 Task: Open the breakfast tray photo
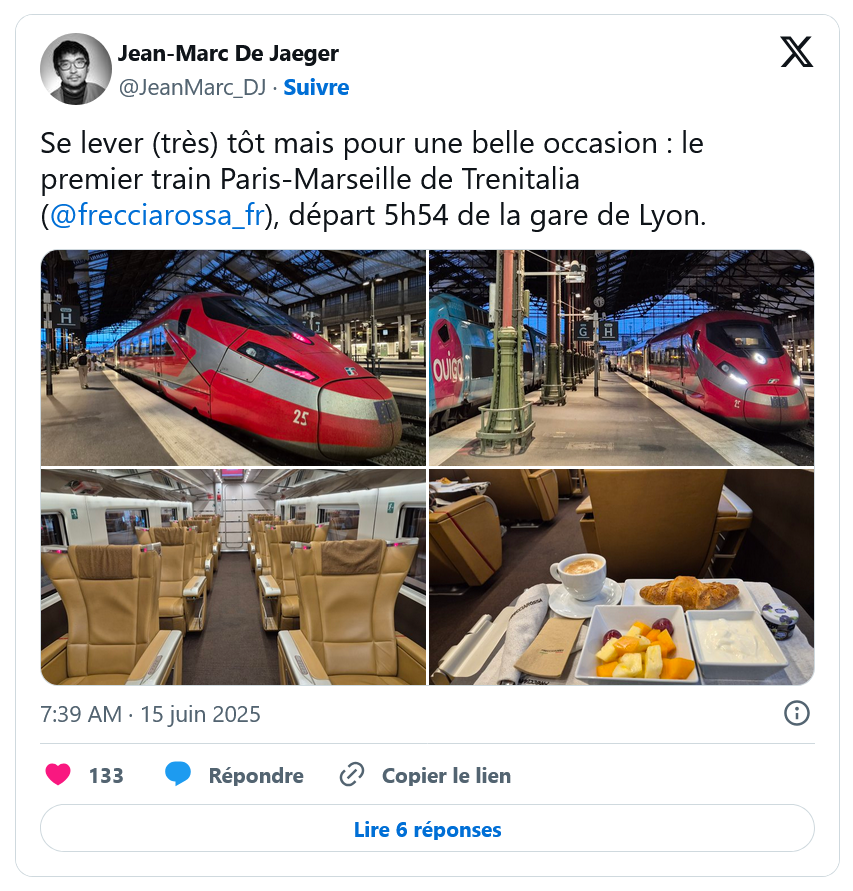(621, 577)
